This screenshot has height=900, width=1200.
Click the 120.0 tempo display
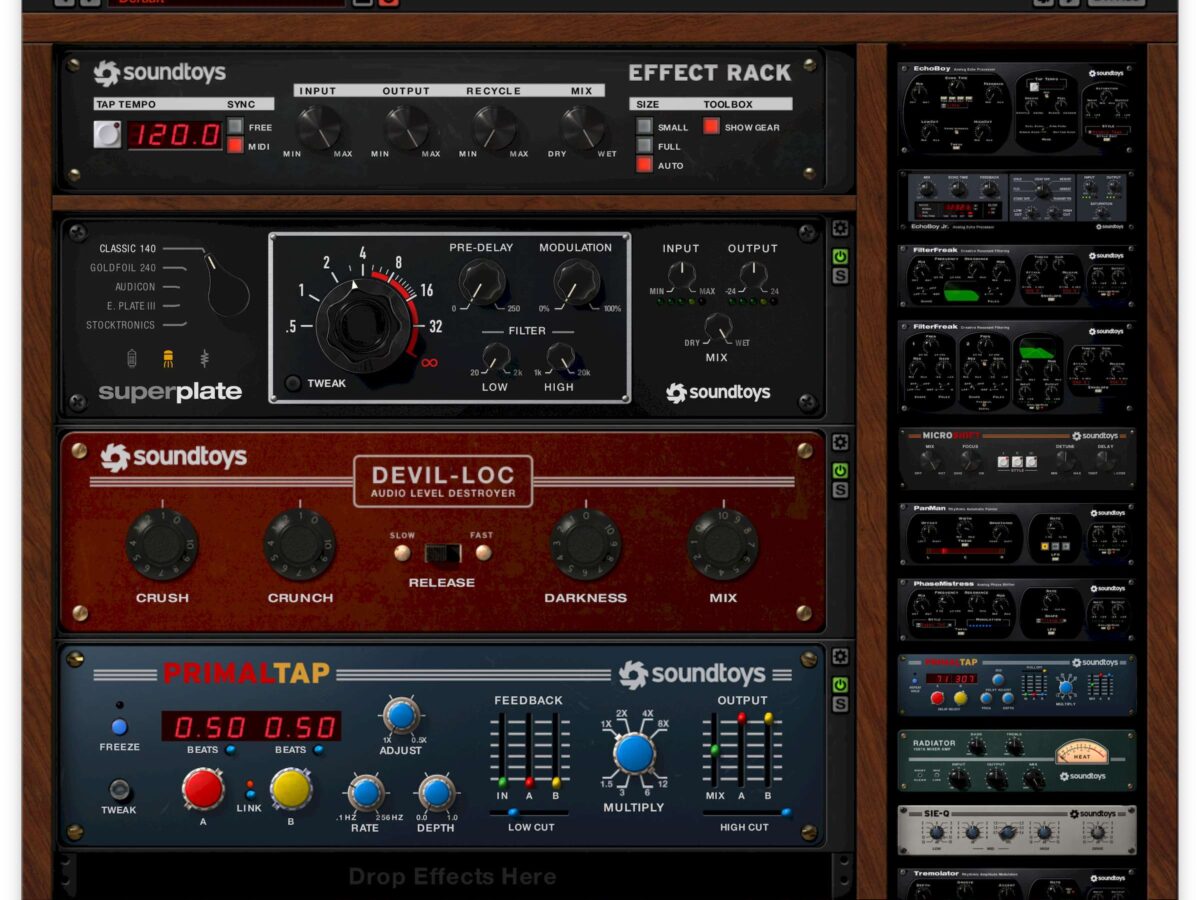click(174, 134)
